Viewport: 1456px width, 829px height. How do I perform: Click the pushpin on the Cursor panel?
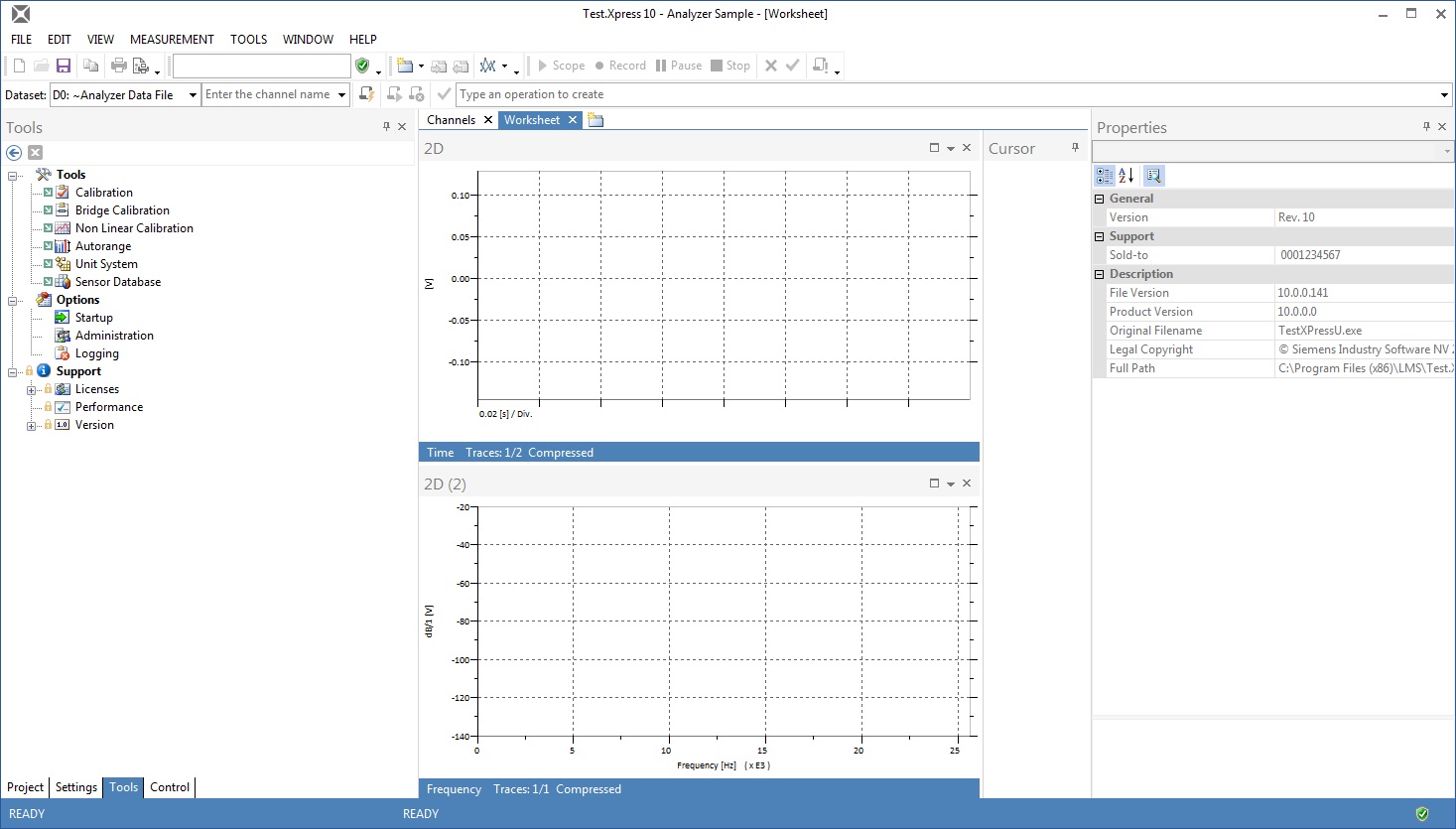point(1075,147)
